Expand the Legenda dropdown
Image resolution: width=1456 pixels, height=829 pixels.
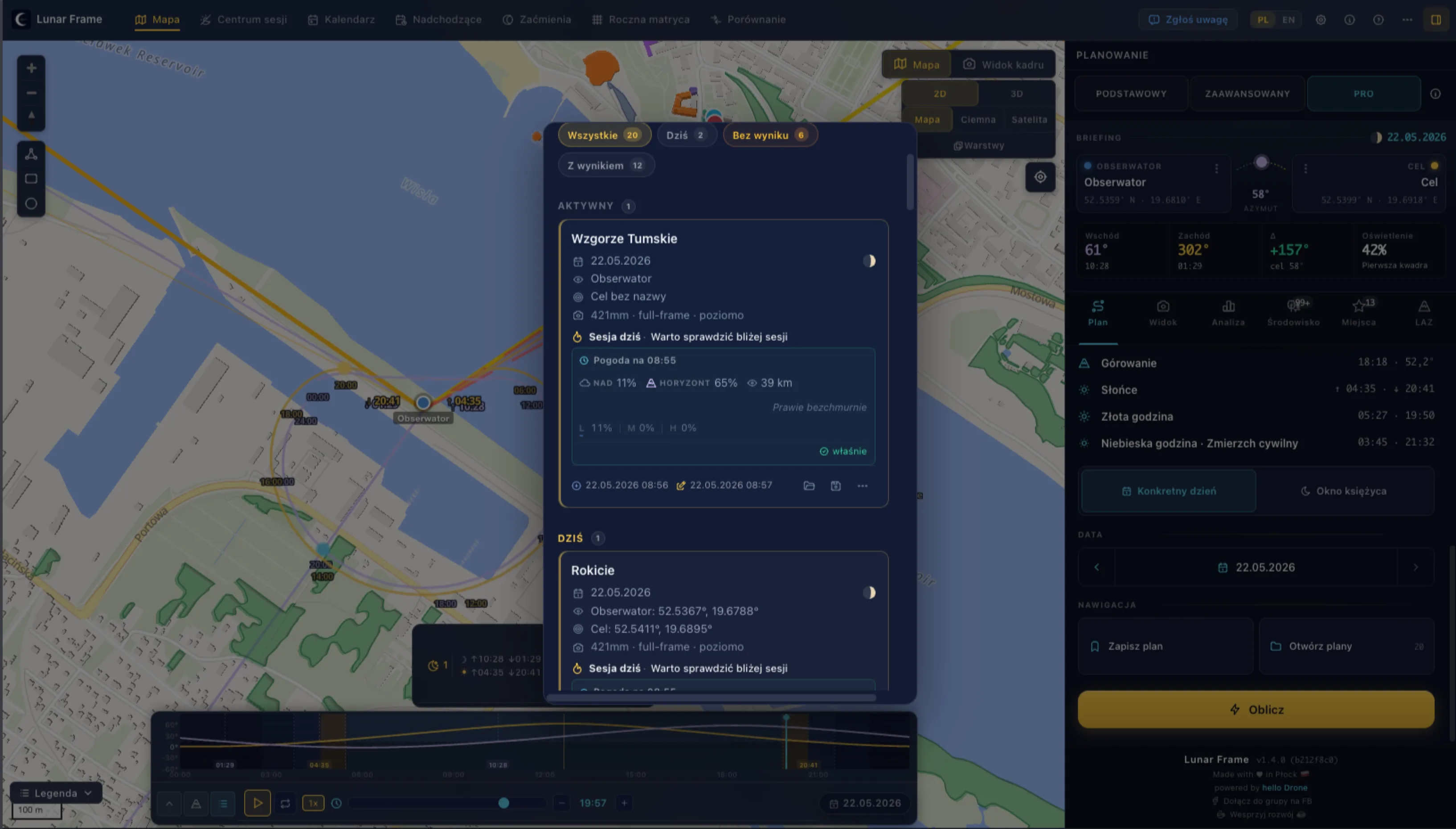pos(56,793)
